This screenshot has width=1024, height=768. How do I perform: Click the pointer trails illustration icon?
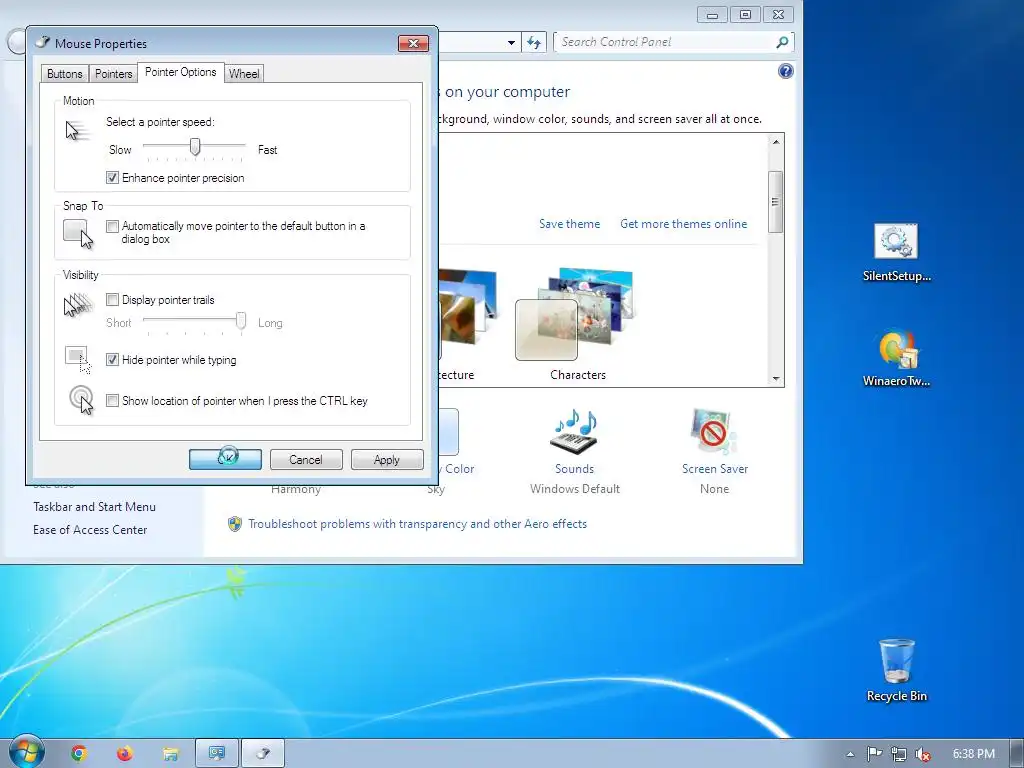click(78, 305)
